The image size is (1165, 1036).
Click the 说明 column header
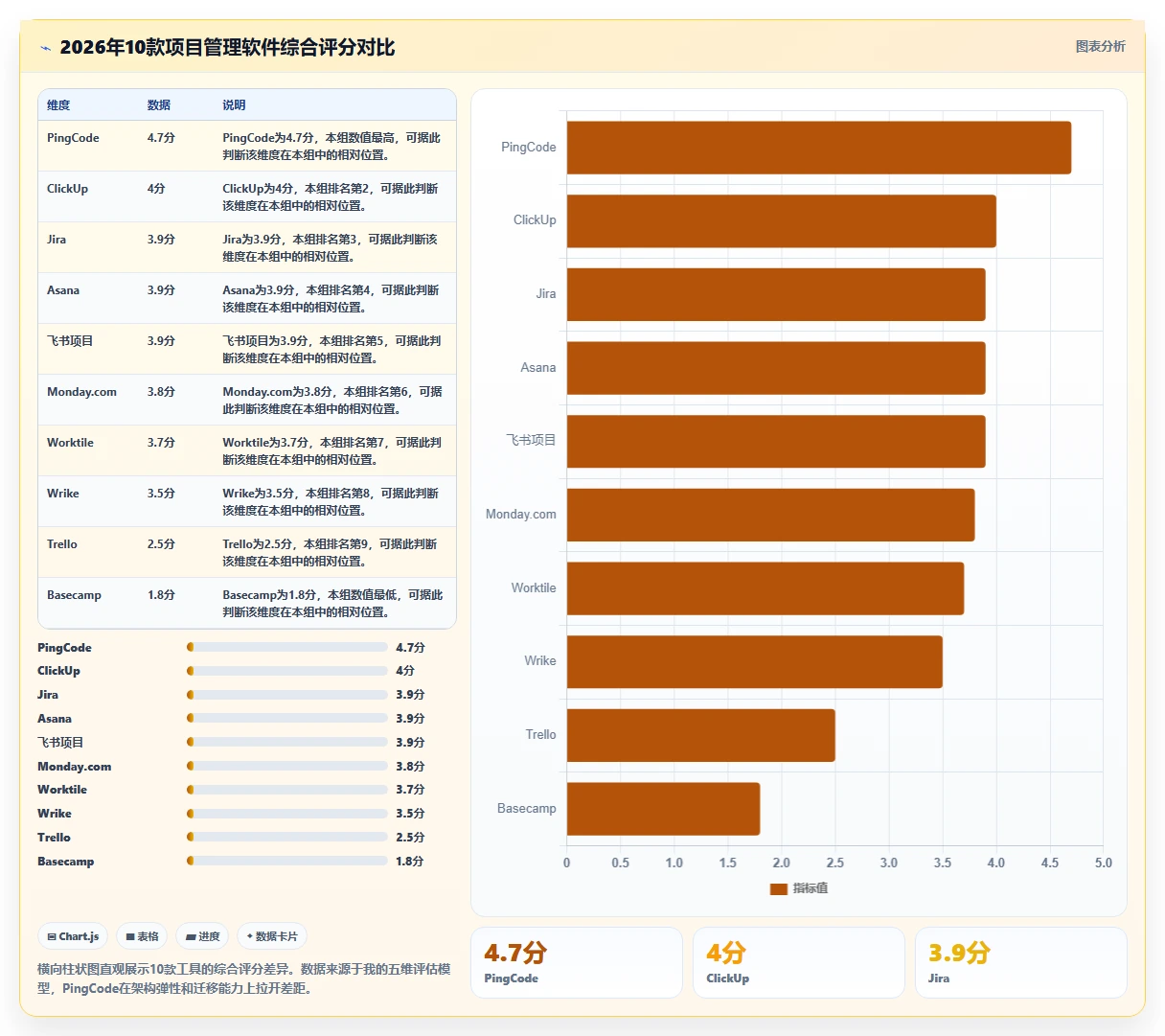tap(234, 105)
